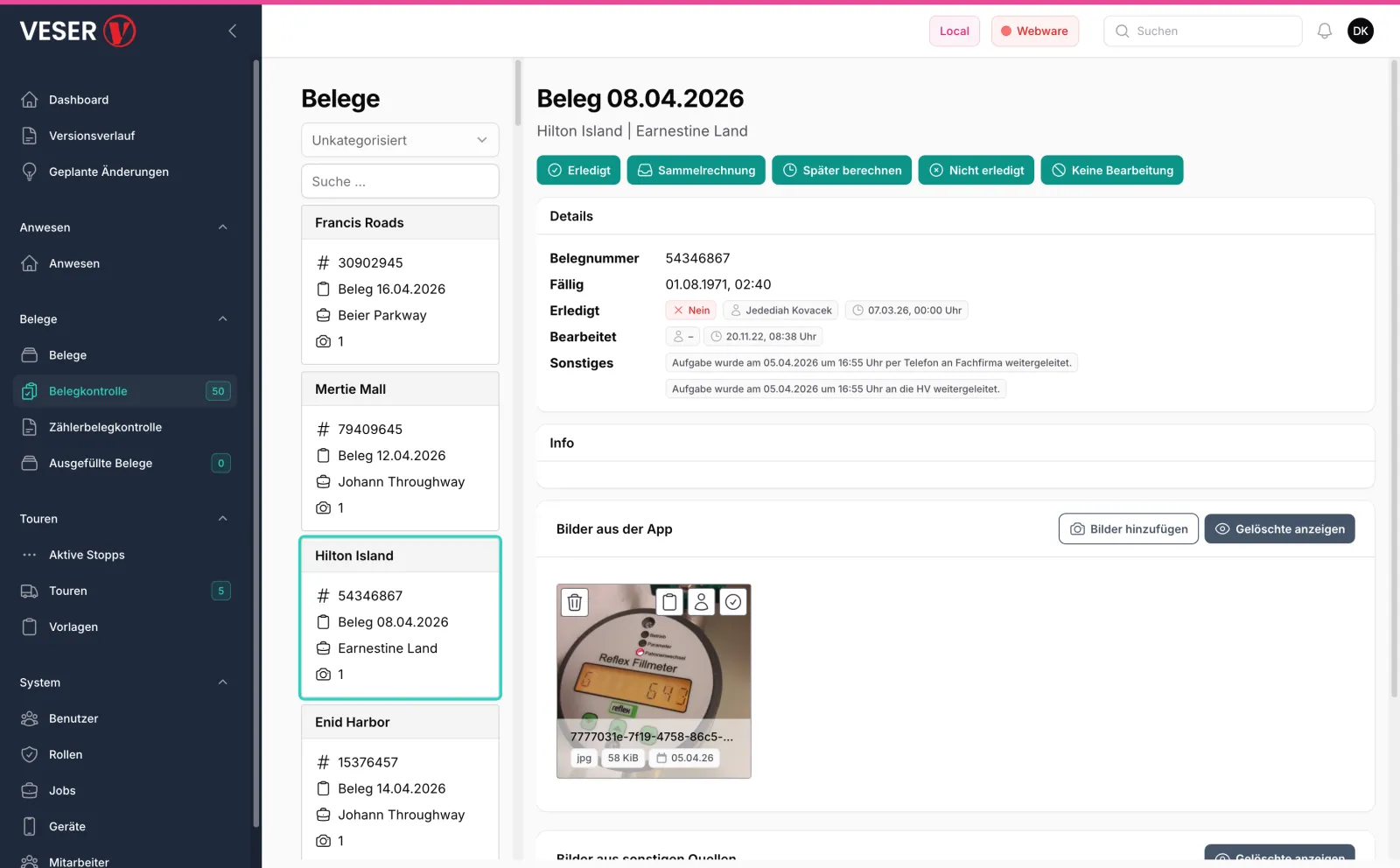Open the Unkategorisiert category dropdown
Screen dimensions: 1400x868
point(400,140)
